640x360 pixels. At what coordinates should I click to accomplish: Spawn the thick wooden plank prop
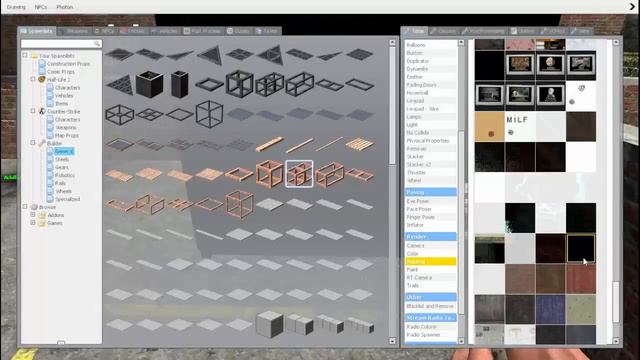click(269, 144)
